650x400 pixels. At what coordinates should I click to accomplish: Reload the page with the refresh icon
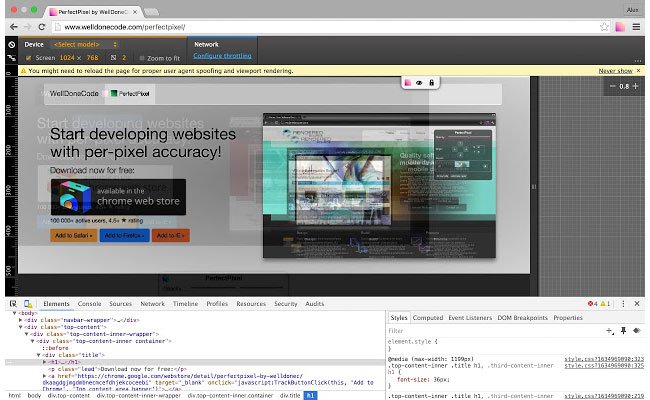tap(41, 27)
